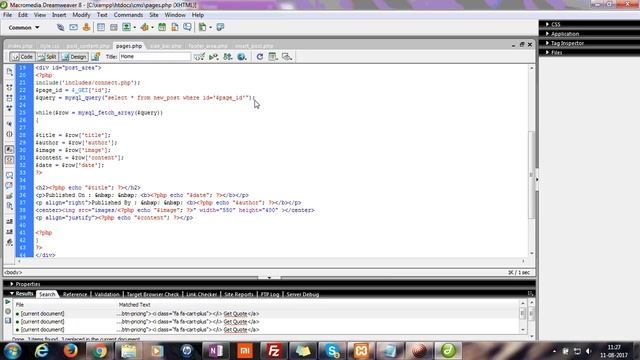Screen dimensions: 640x360
Task: Click the code editor vertical scrollbar
Action: tap(531, 176)
